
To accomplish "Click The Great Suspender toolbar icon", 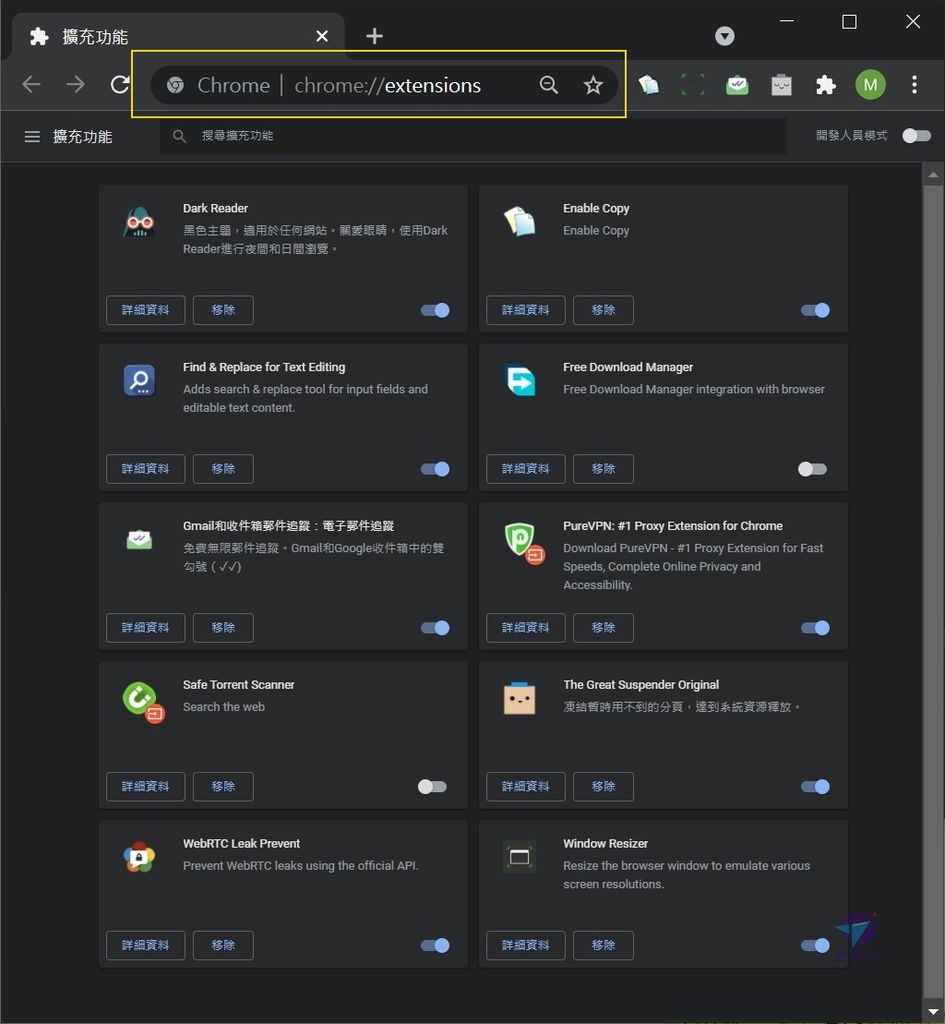I will (782, 85).
